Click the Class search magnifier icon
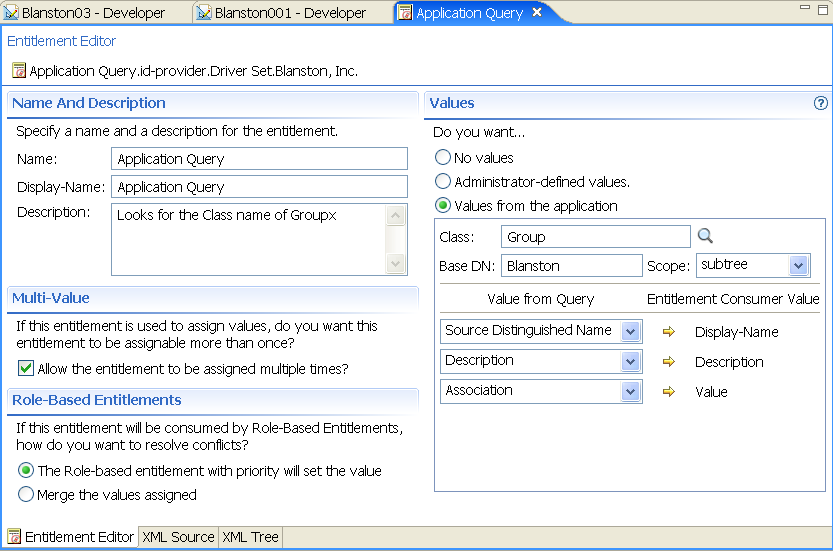The width and height of the screenshot is (833, 551). [705, 236]
